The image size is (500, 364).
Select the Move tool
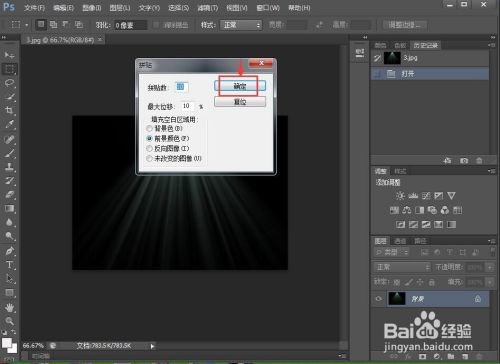pyautogui.click(x=9, y=55)
